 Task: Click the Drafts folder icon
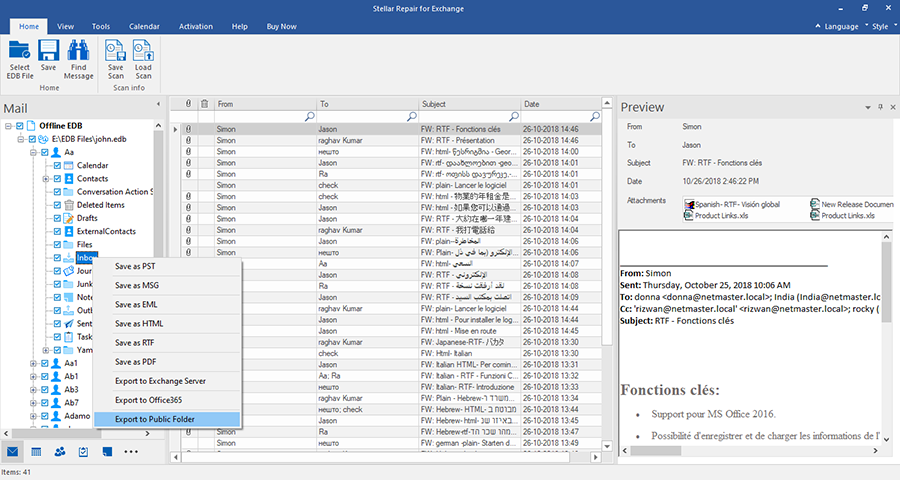click(x=69, y=218)
